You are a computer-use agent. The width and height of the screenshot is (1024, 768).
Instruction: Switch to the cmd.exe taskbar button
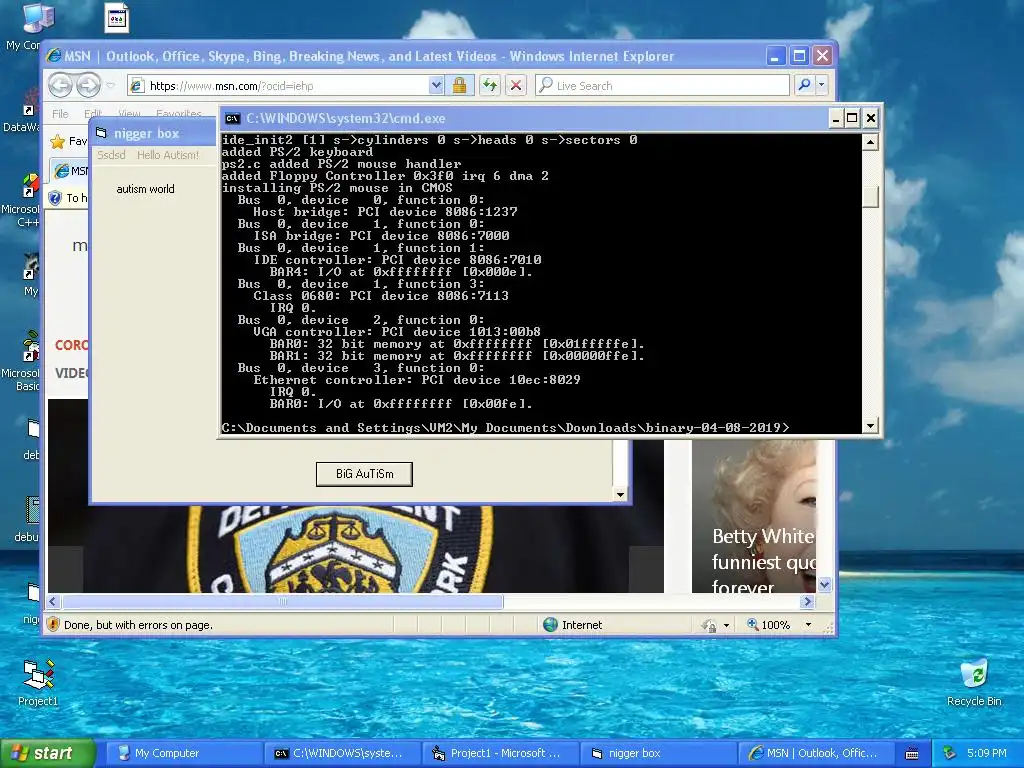[x=344, y=753]
